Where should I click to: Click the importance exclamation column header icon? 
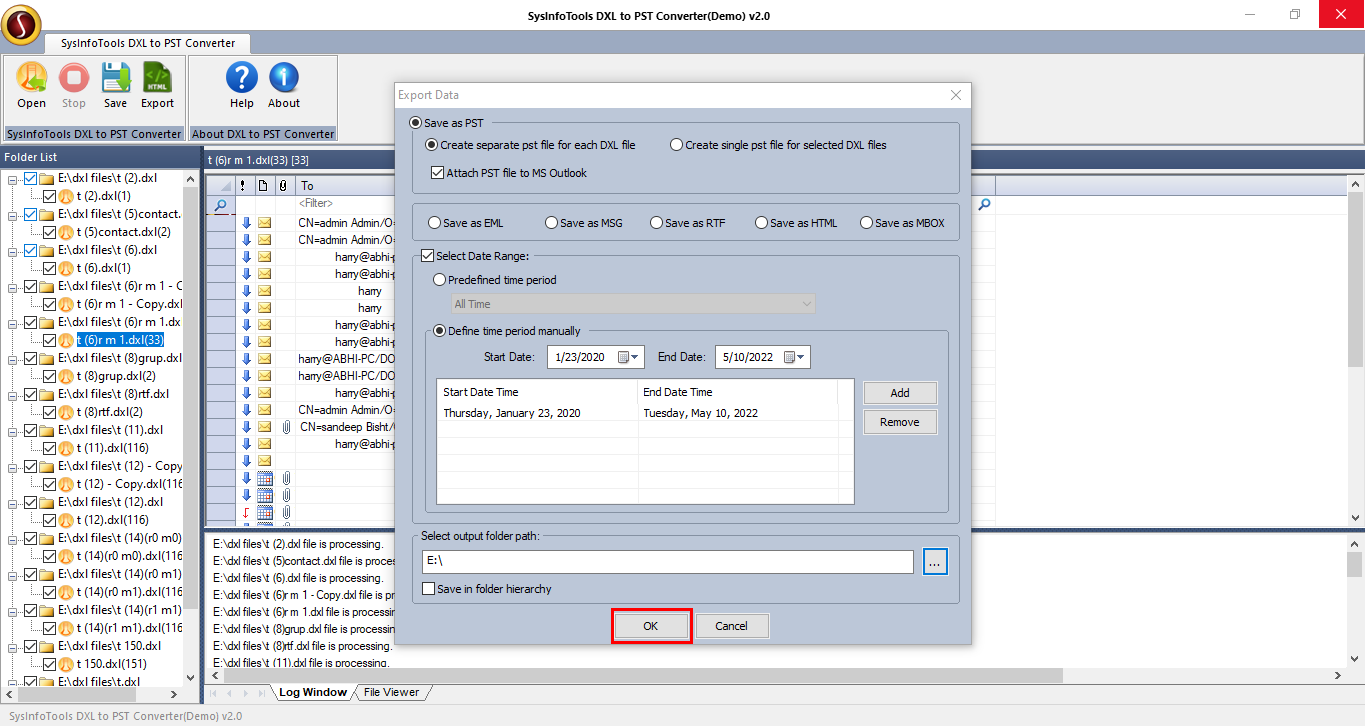coord(242,186)
